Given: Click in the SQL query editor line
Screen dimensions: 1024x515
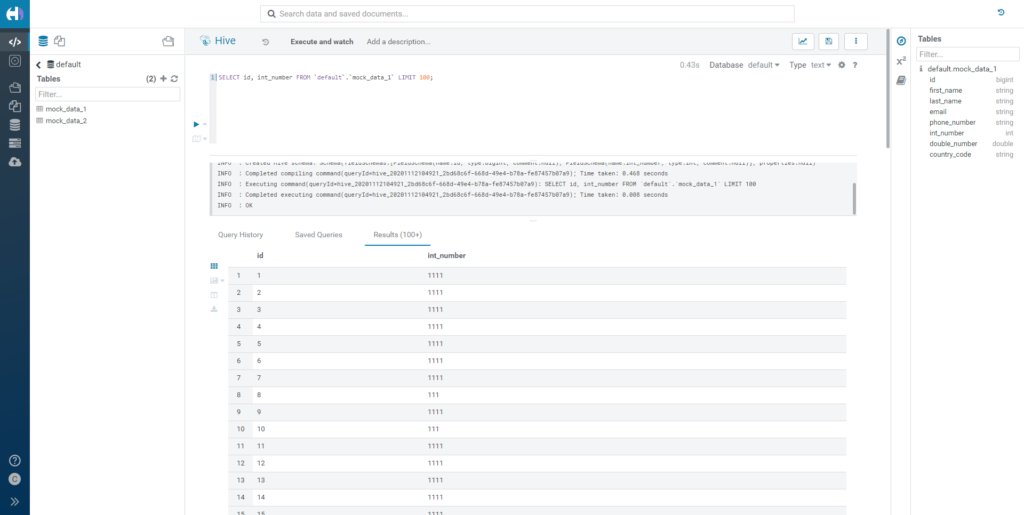Looking at the screenshot, I should point(325,77).
